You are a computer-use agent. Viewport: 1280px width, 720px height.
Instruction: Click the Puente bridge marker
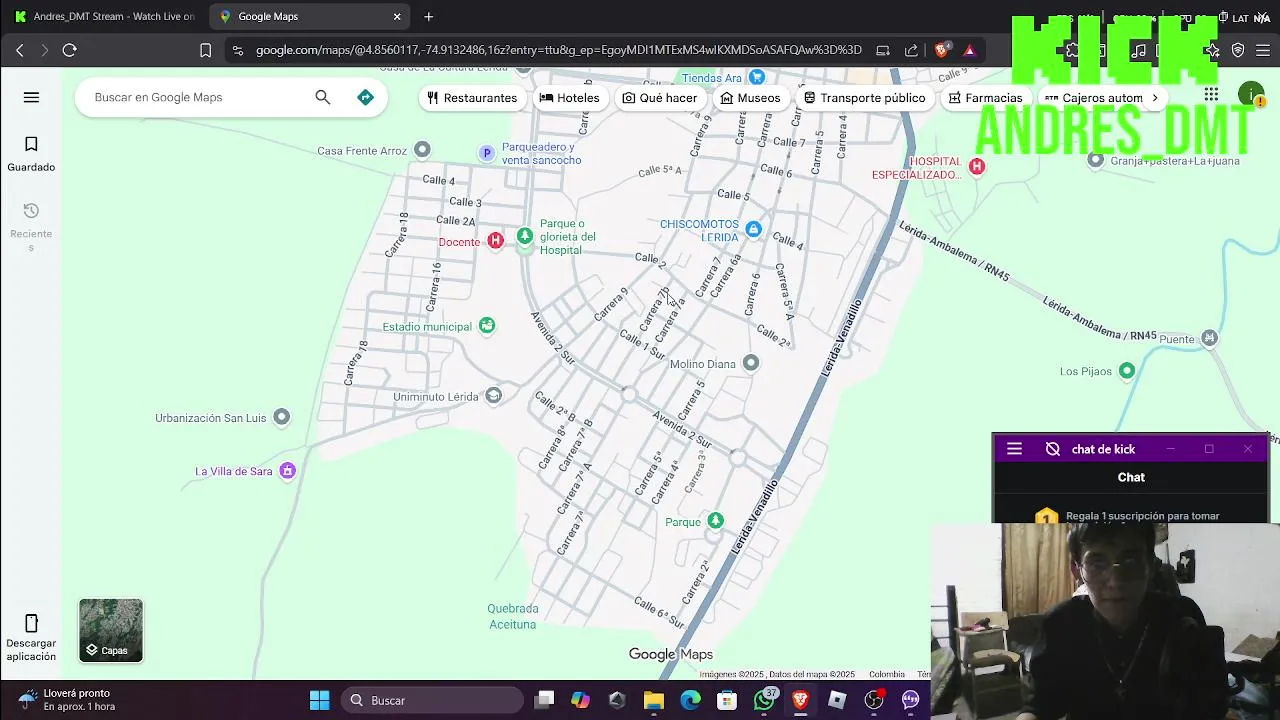tap(1210, 338)
